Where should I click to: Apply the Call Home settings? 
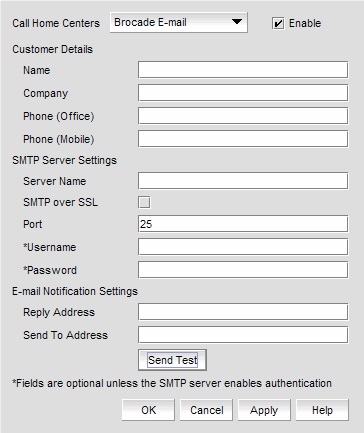tap(264, 410)
